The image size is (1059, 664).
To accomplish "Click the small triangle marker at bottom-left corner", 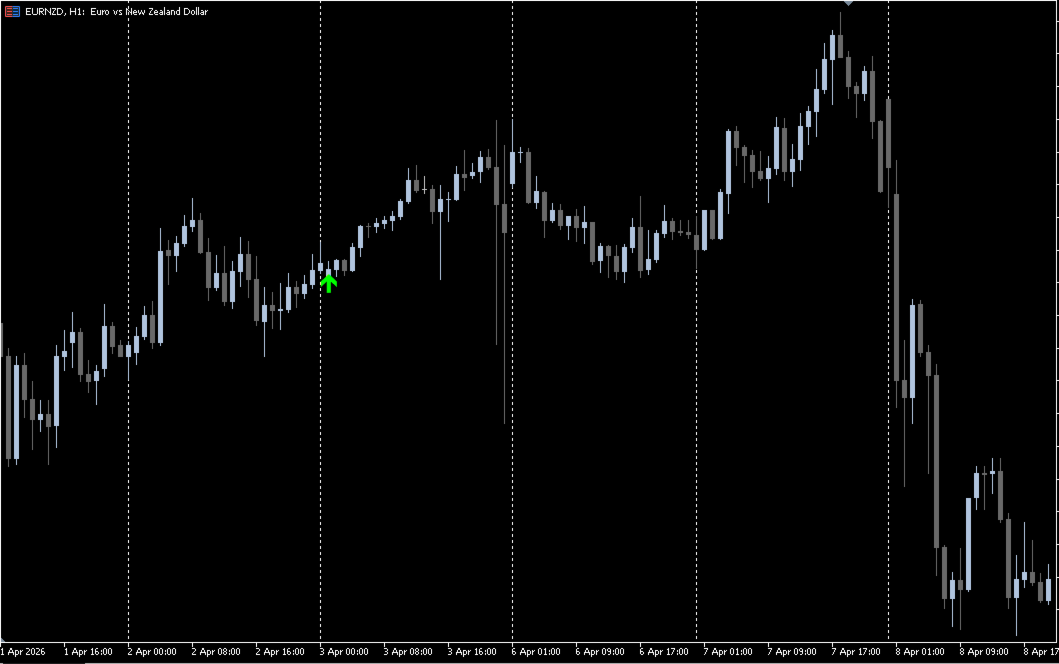I will pos(3,638).
